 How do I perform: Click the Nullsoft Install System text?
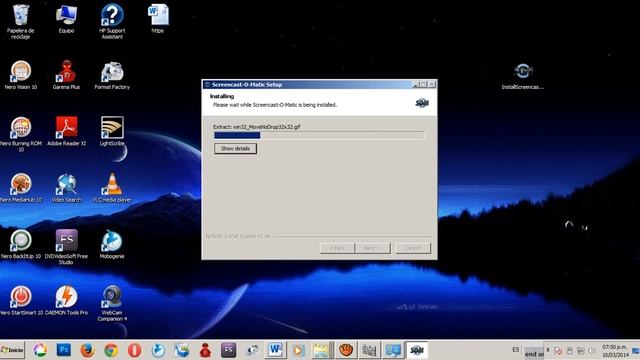click(238, 236)
